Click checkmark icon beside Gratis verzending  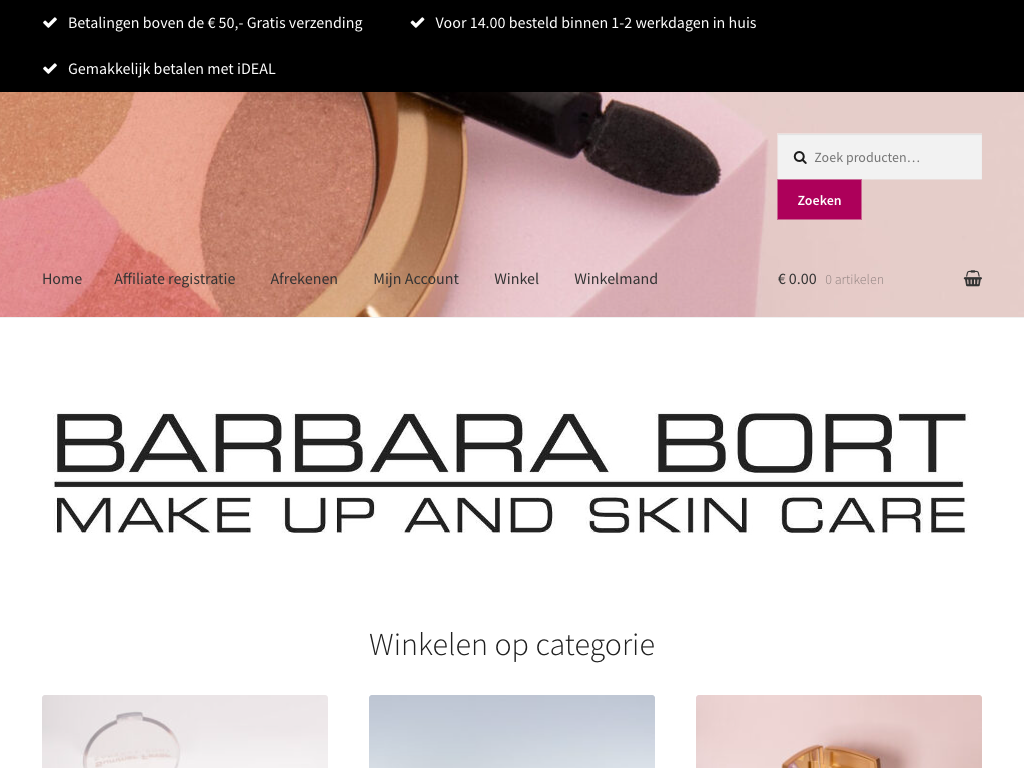(x=50, y=23)
